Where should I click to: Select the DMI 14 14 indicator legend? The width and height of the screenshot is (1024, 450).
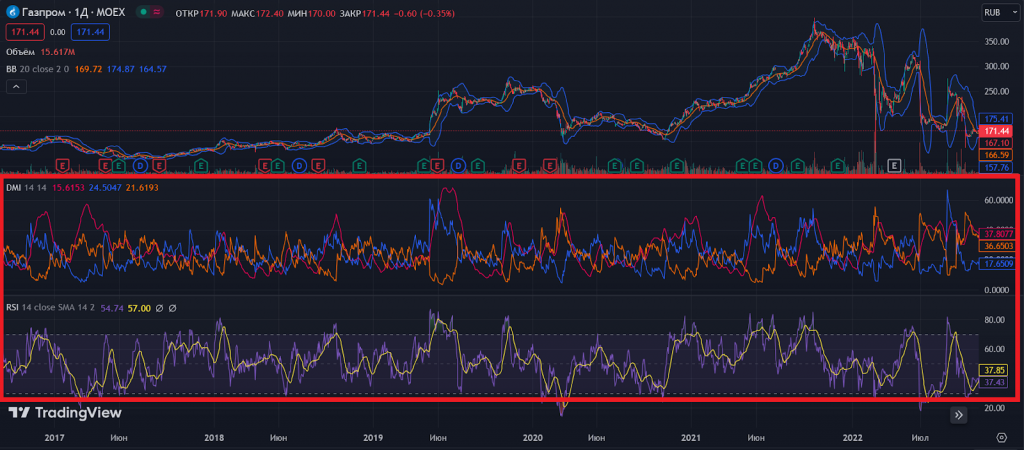point(24,187)
